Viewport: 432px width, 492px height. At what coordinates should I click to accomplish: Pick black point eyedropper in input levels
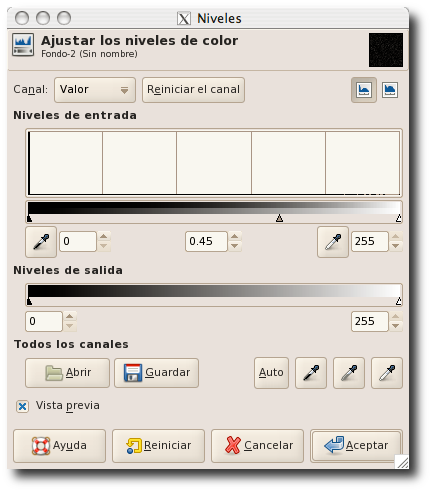[x=41, y=242]
